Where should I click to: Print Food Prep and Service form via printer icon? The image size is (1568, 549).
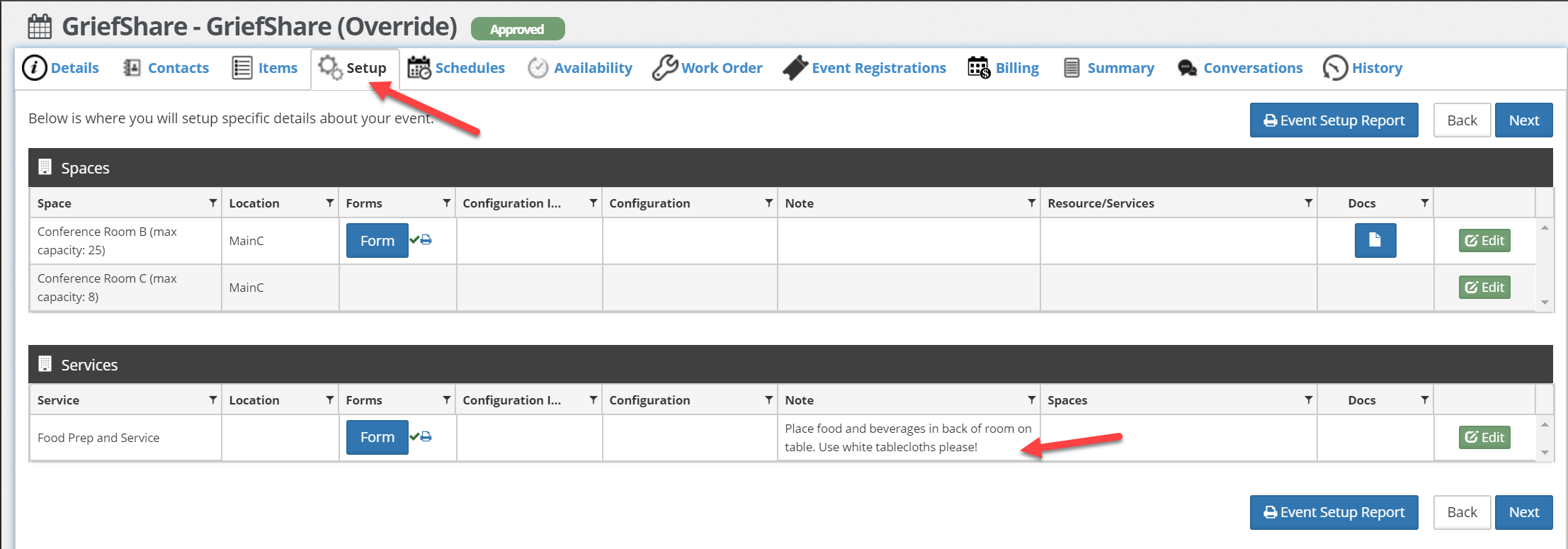tap(426, 436)
